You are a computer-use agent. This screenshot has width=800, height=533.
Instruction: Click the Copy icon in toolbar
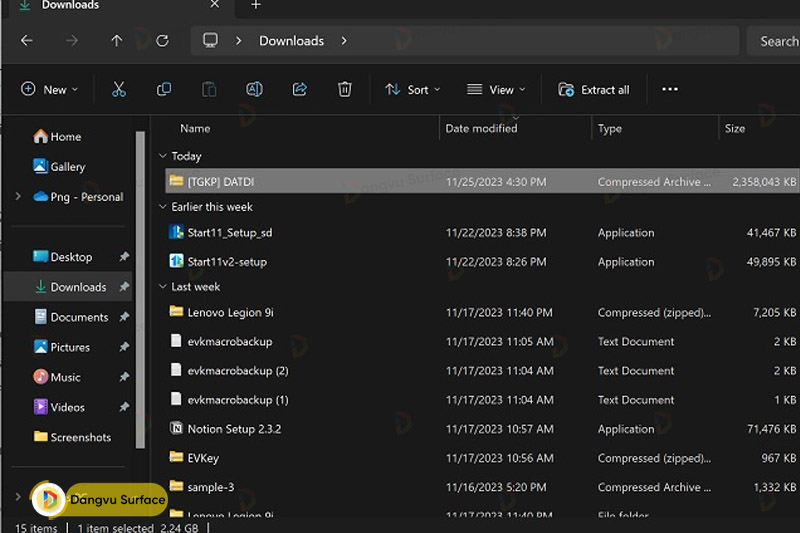click(164, 89)
